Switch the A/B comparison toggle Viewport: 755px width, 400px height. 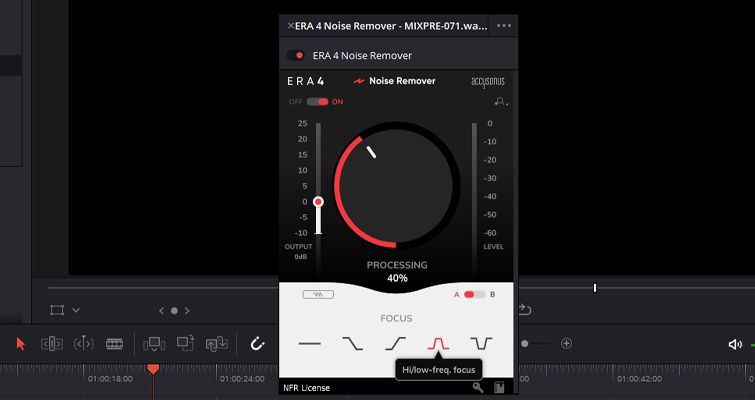(474, 295)
